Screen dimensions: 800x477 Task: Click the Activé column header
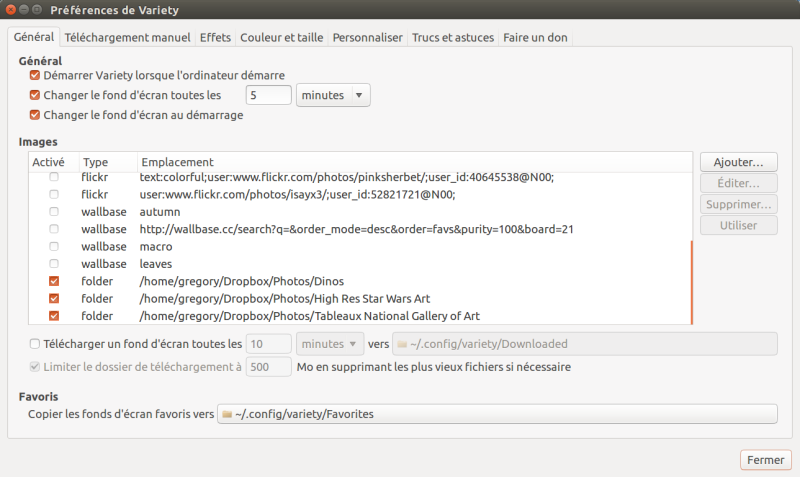pos(54,162)
